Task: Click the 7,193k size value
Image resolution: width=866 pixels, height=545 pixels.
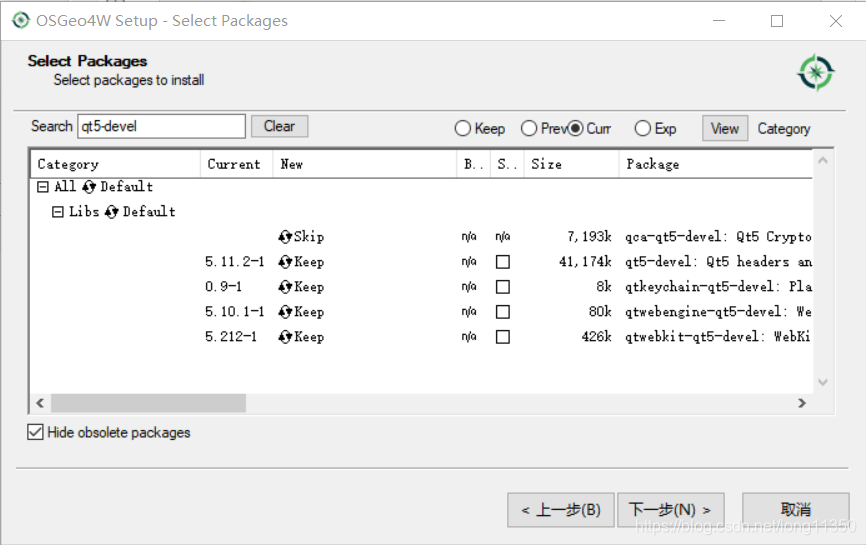Action: tap(589, 237)
